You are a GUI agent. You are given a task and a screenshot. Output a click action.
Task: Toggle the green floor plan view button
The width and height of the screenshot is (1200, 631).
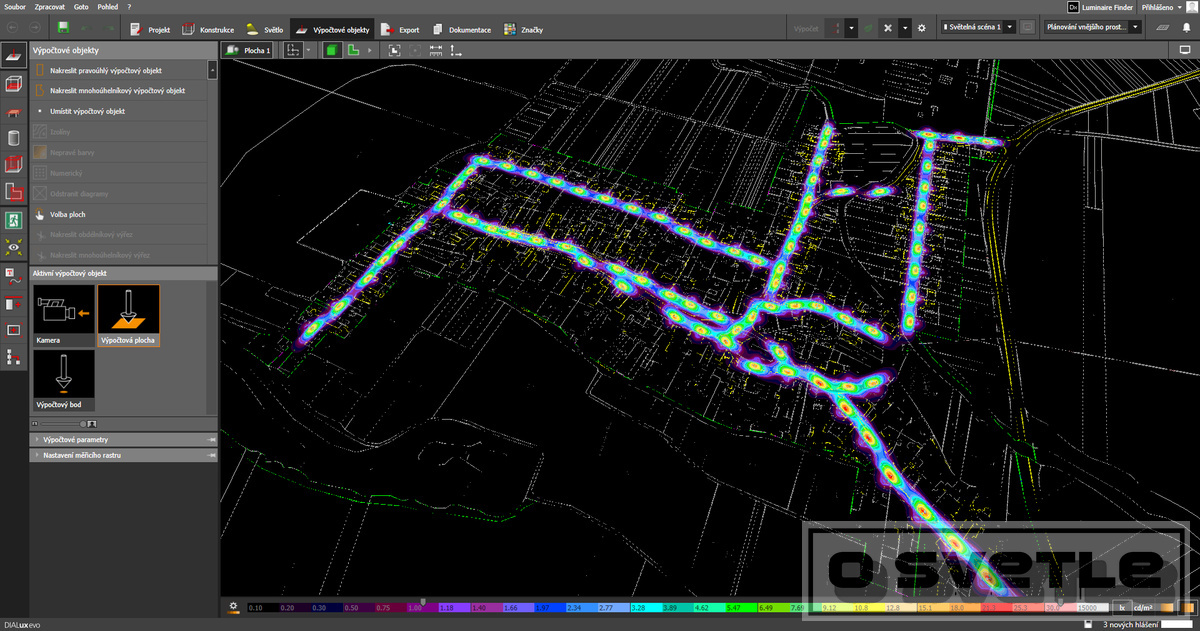tap(354, 49)
